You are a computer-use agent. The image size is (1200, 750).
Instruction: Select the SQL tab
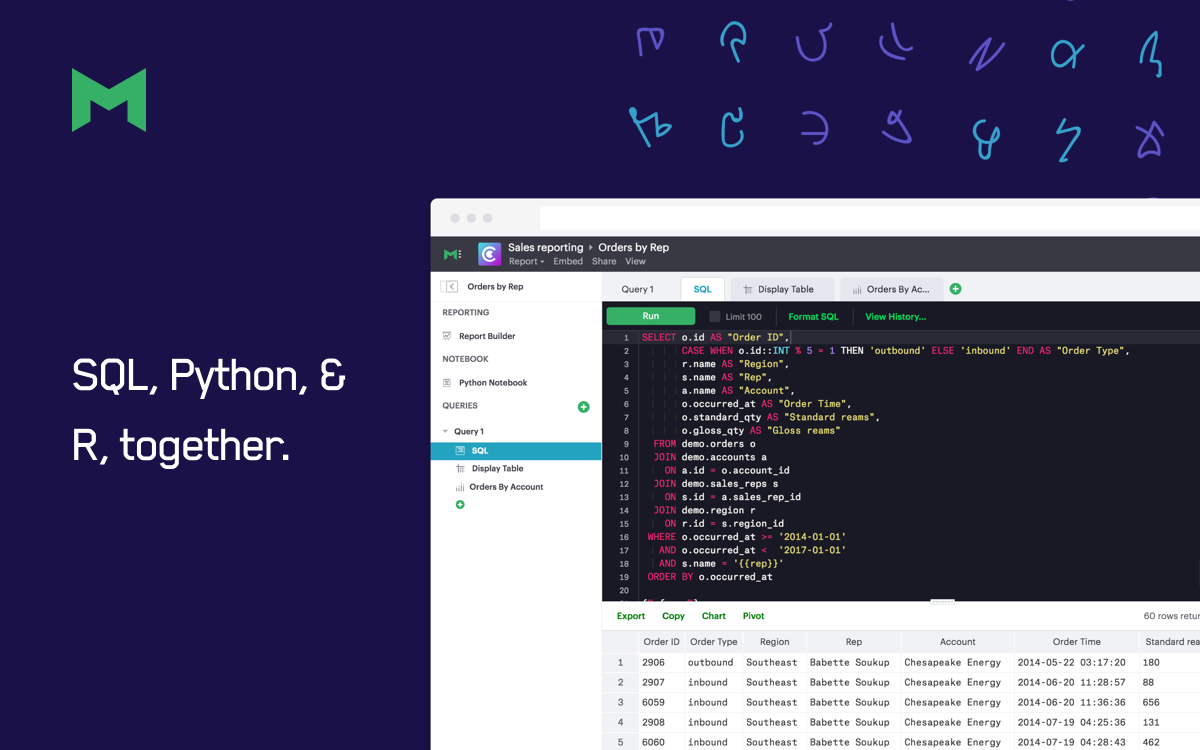tap(703, 289)
